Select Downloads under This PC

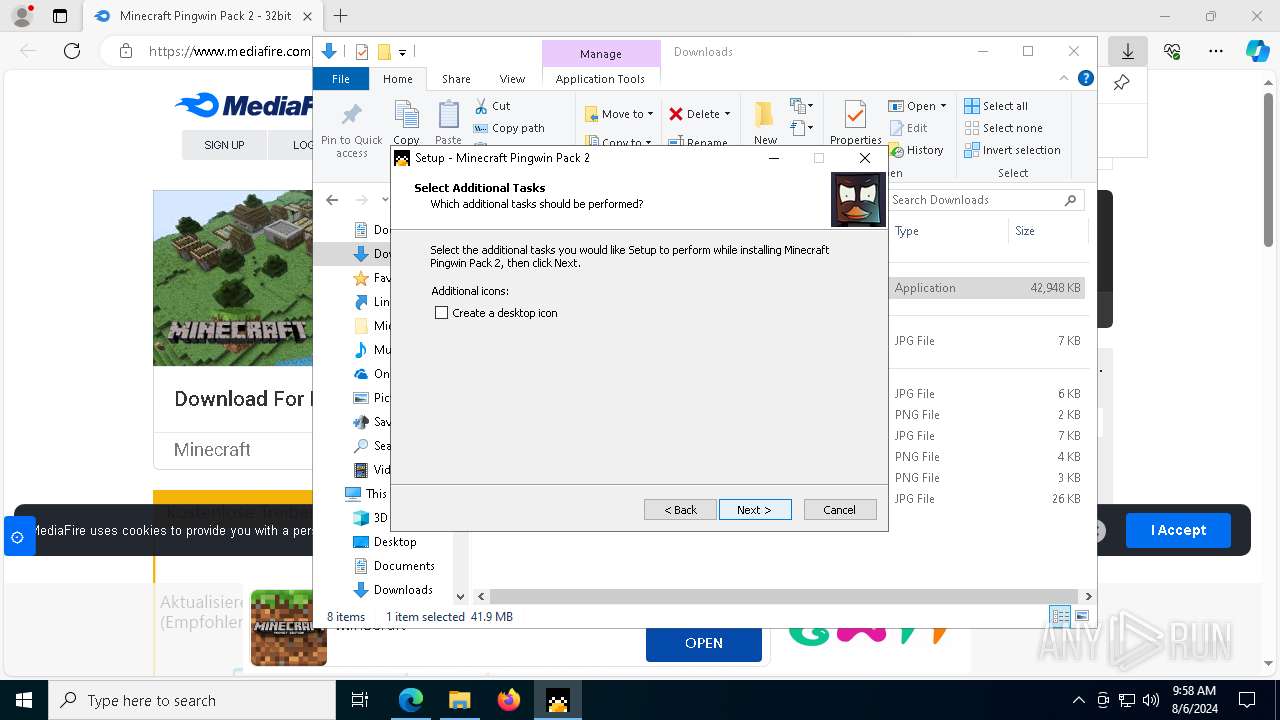pyautogui.click(x=403, y=590)
